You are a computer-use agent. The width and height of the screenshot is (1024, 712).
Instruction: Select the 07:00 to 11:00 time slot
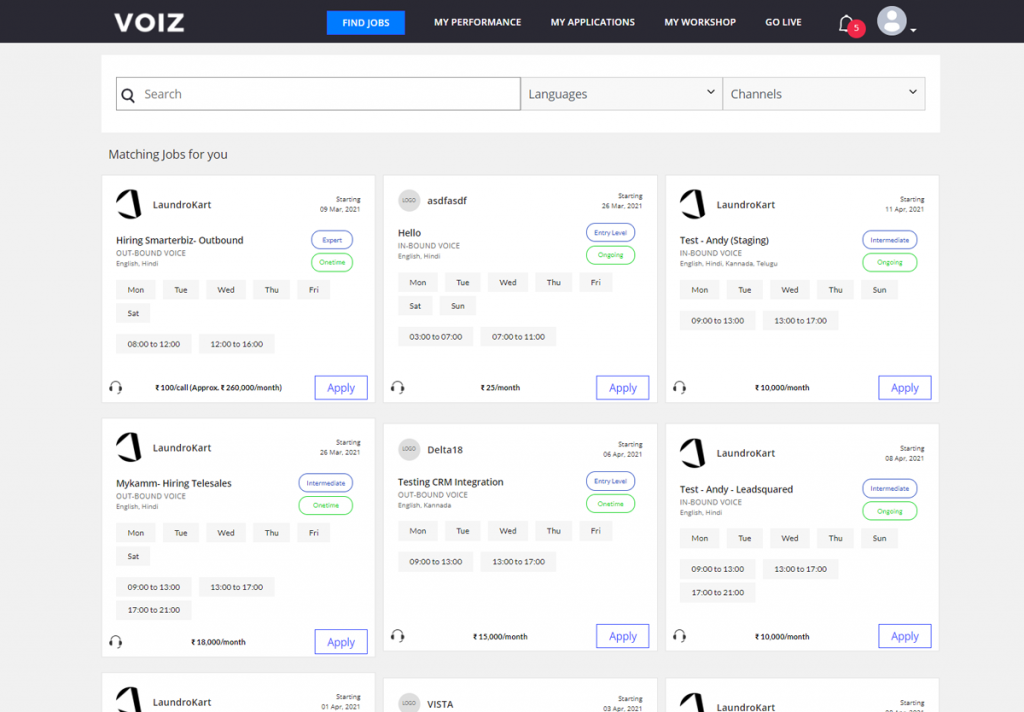pos(518,336)
